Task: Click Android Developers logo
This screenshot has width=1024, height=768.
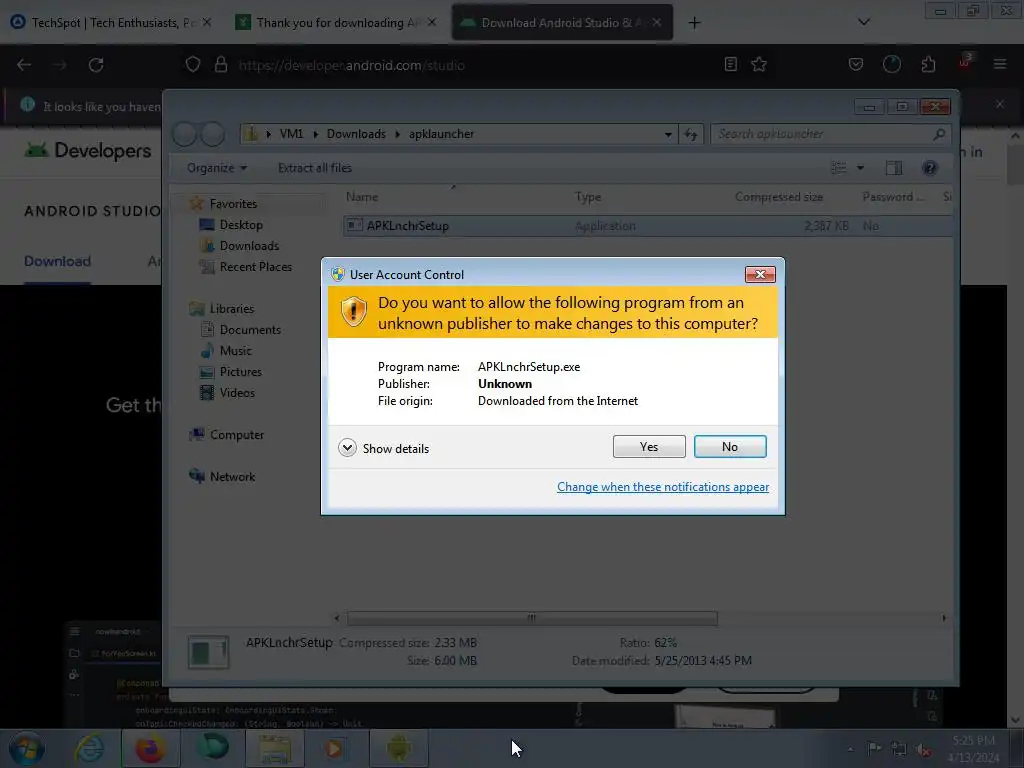Action: (88, 150)
